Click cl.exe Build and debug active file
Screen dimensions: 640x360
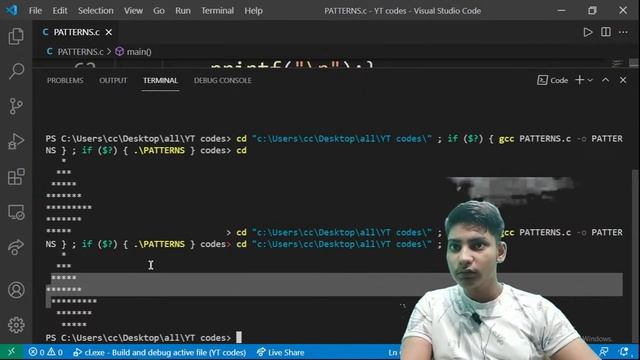160,352
